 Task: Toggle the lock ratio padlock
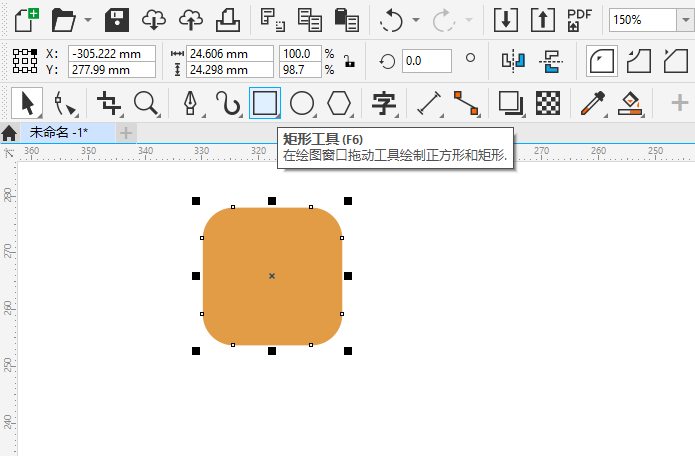tap(348, 61)
